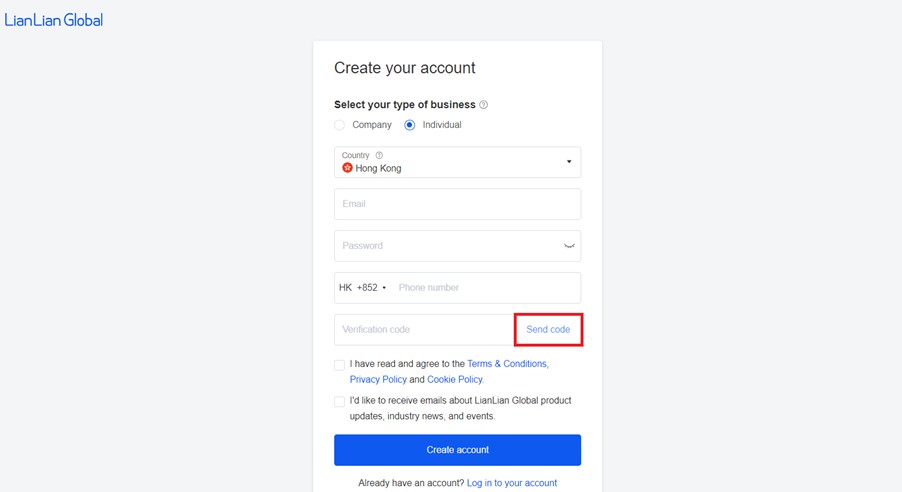The width and height of the screenshot is (902, 492).
Task: Focus the Verification code field
Action: [x=424, y=329]
